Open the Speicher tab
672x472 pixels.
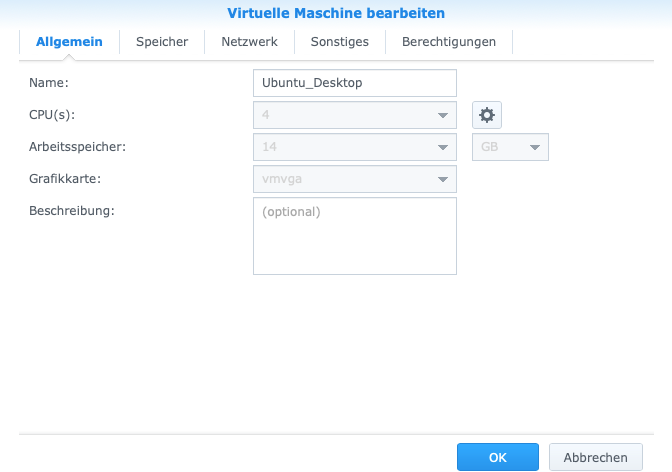[x=162, y=42]
